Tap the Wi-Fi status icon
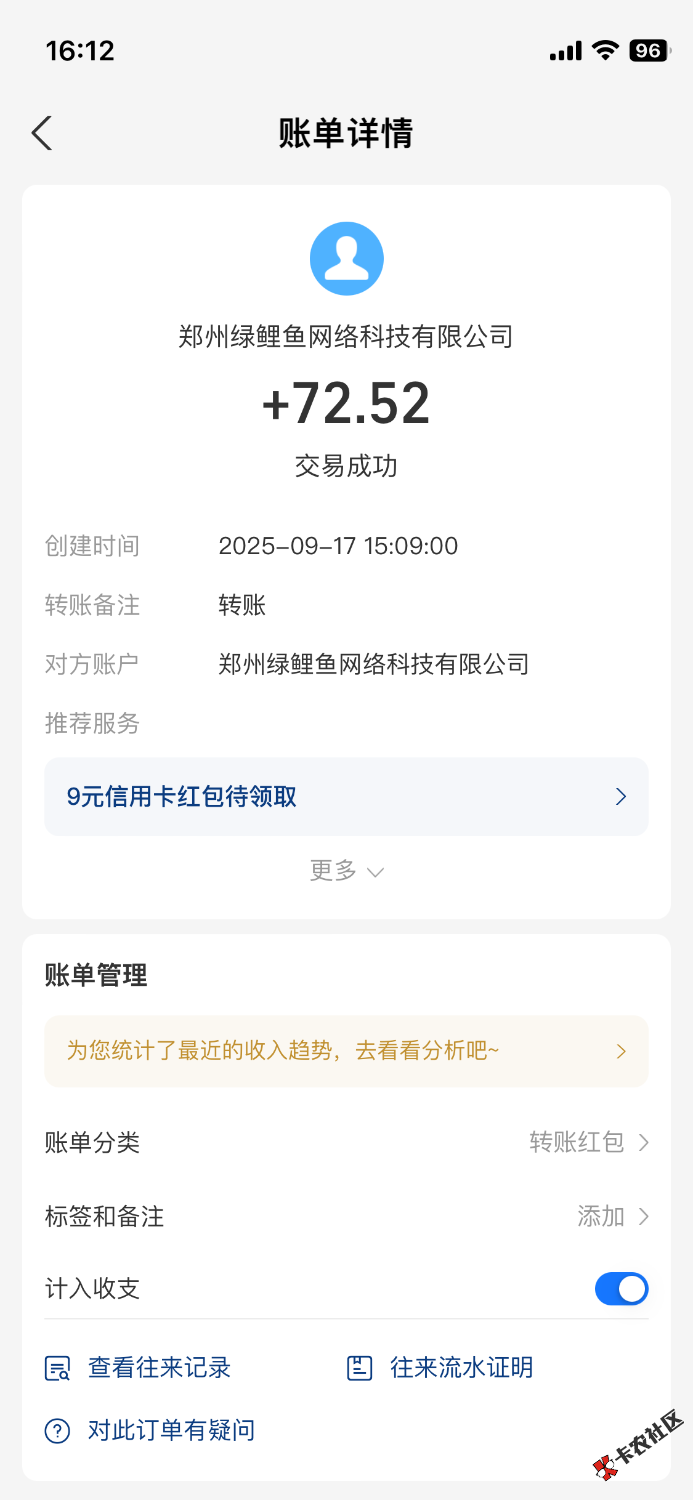Image resolution: width=693 pixels, height=1500 pixels. (x=605, y=51)
